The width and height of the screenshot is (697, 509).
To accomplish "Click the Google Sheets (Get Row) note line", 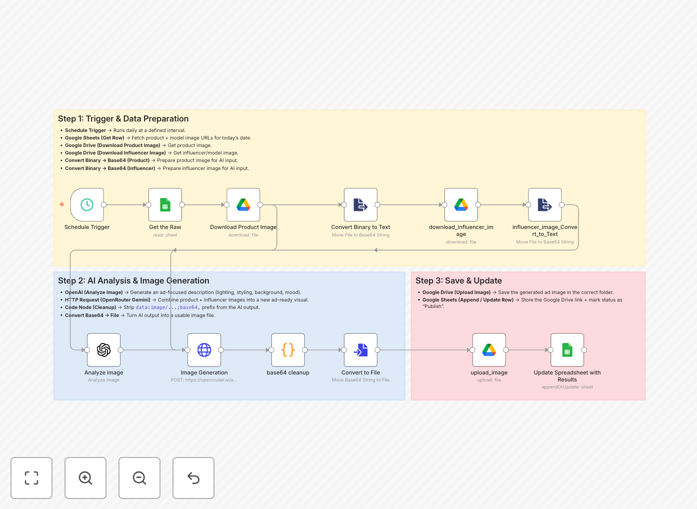I will pyautogui.click(x=156, y=138).
